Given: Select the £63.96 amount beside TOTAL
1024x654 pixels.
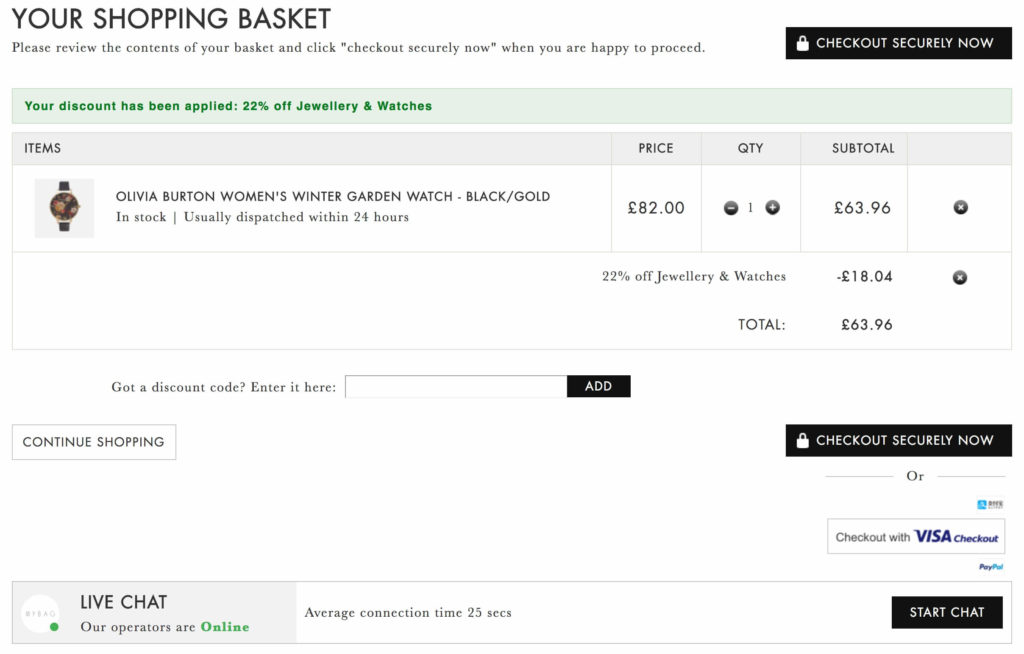Looking at the screenshot, I should pyautogui.click(x=867, y=325).
